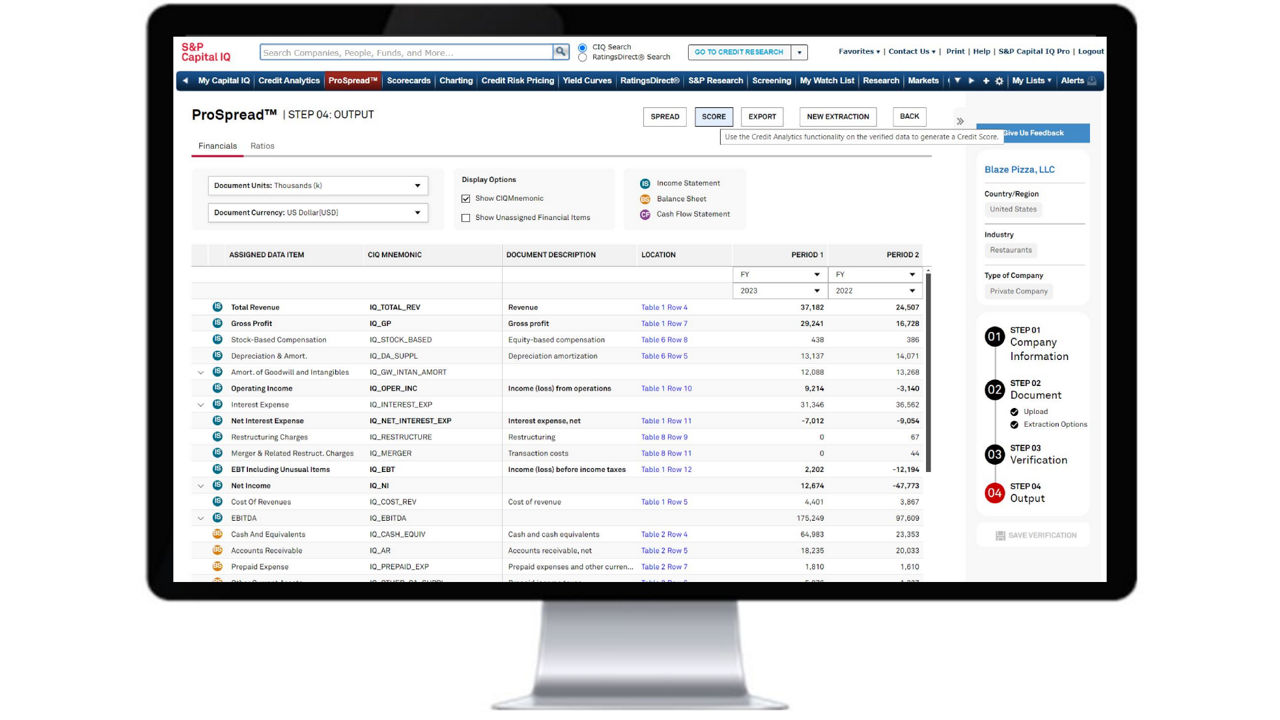Click the SPREAD button

coord(665,117)
